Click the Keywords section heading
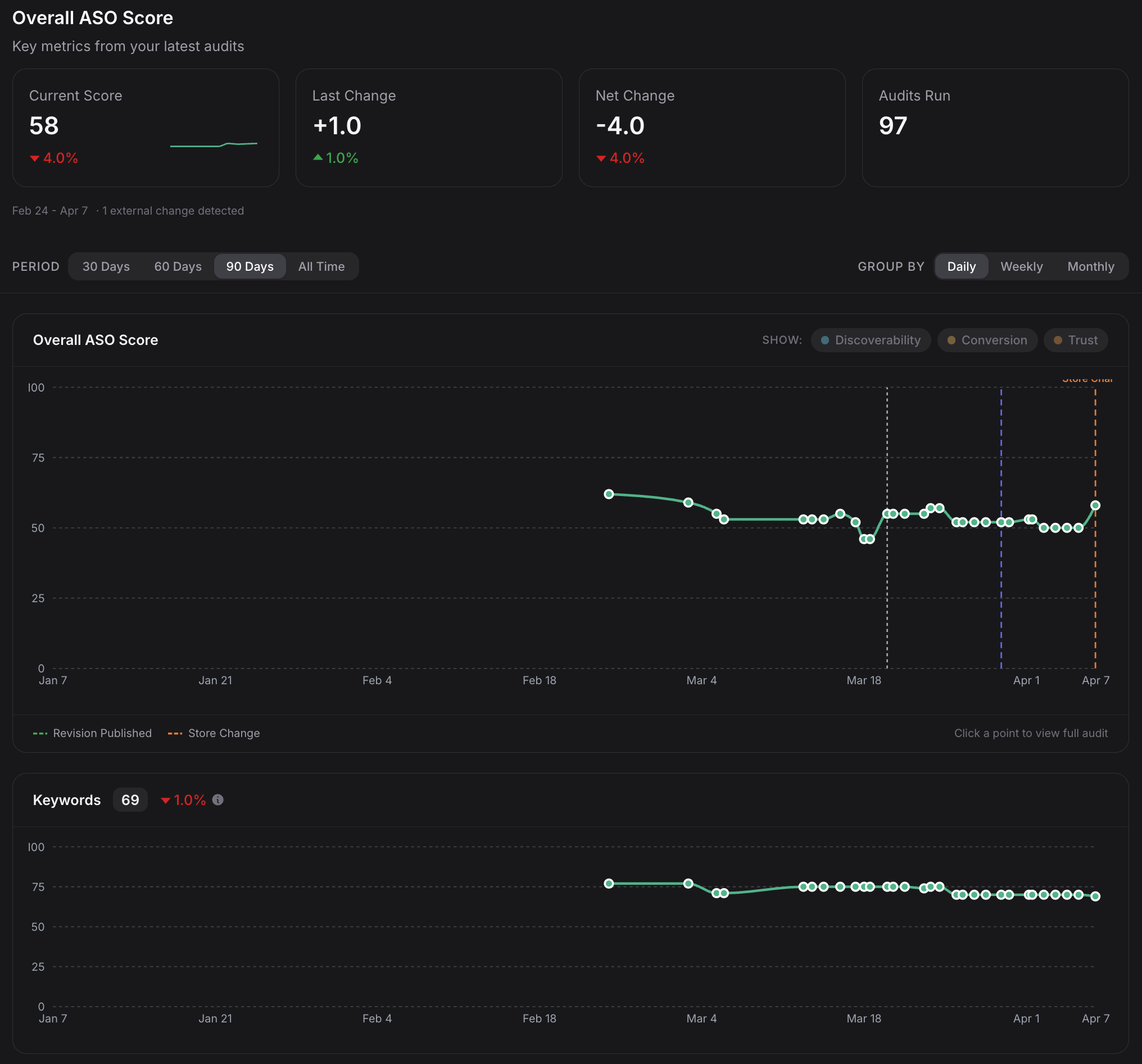 [x=67, y=800]
